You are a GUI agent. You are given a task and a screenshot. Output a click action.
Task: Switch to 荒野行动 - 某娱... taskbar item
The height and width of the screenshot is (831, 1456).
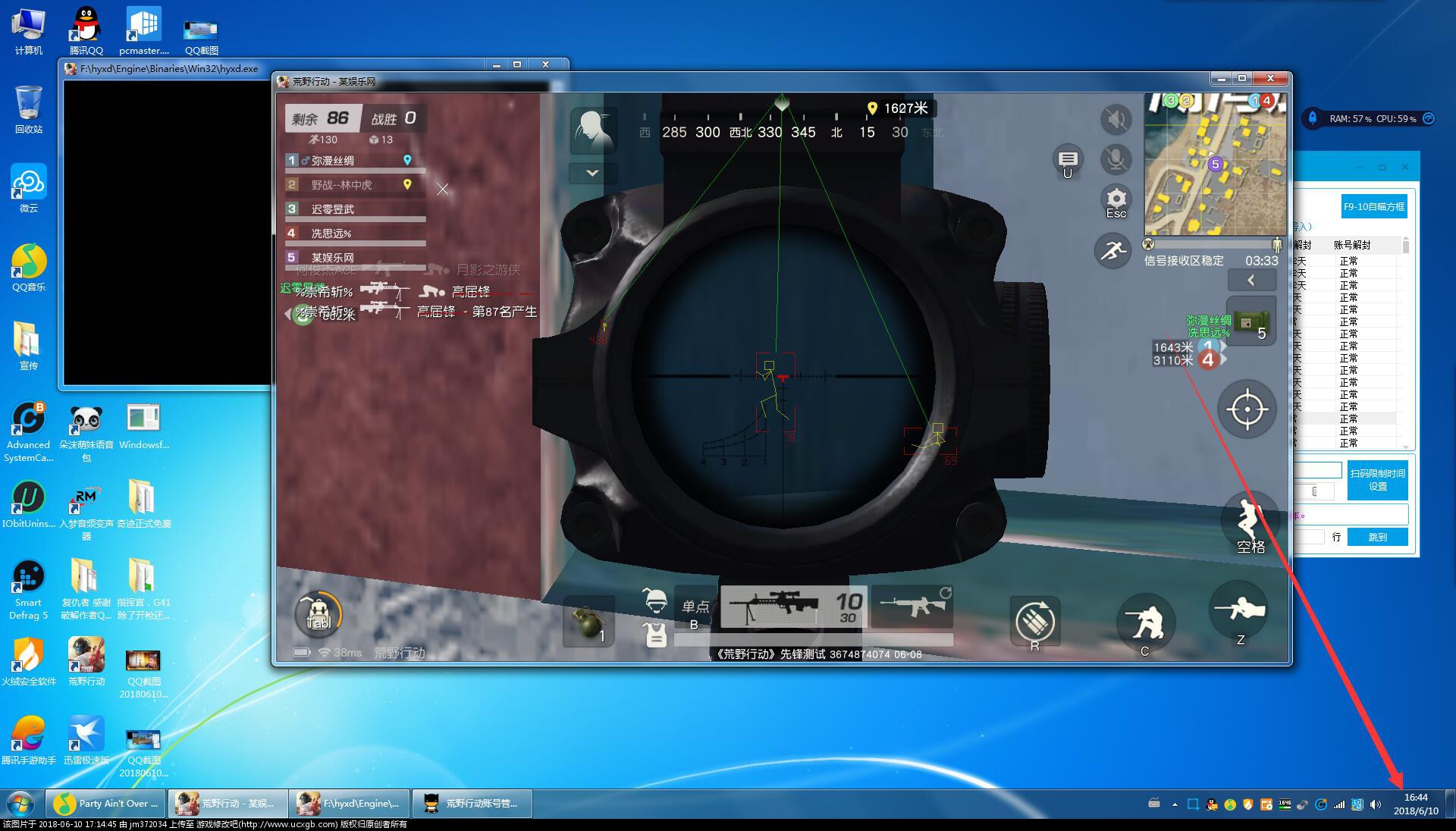pyautogui.click(x=227, y=803)
